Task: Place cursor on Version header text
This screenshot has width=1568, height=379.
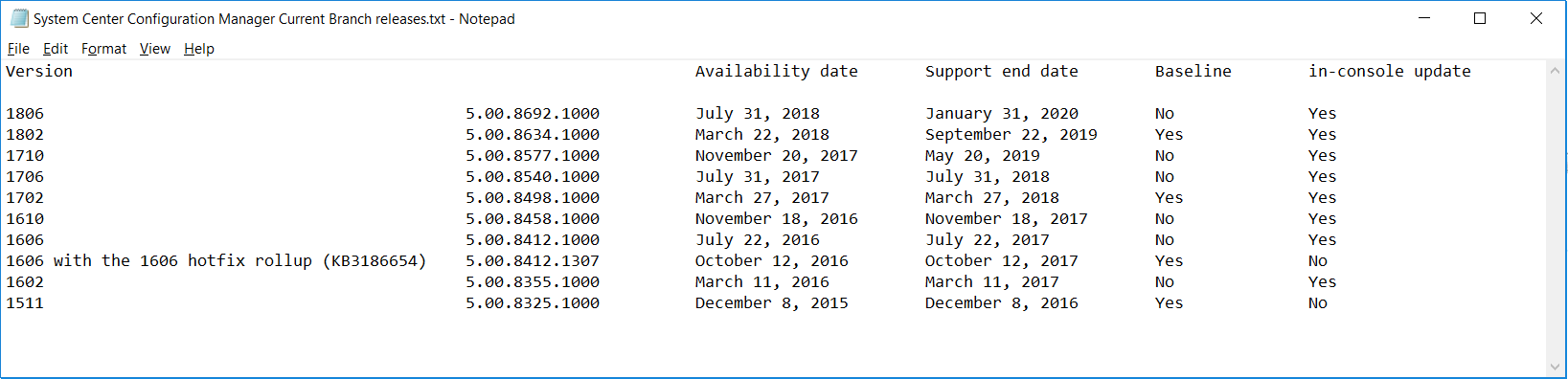Action: point(39,72)
